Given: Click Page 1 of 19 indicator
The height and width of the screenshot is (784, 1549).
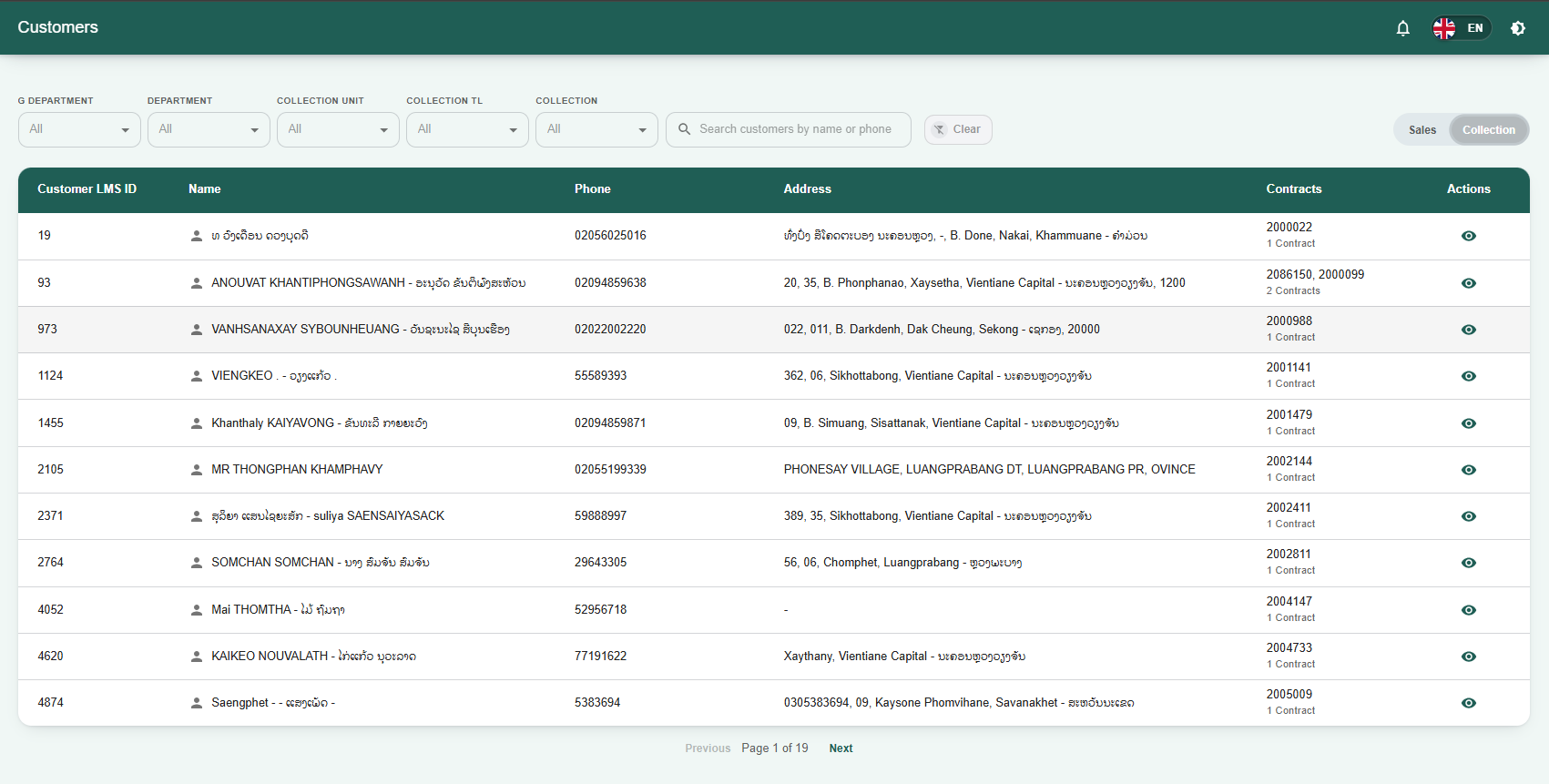Looking at the screenshot, I should coord(775,748).
